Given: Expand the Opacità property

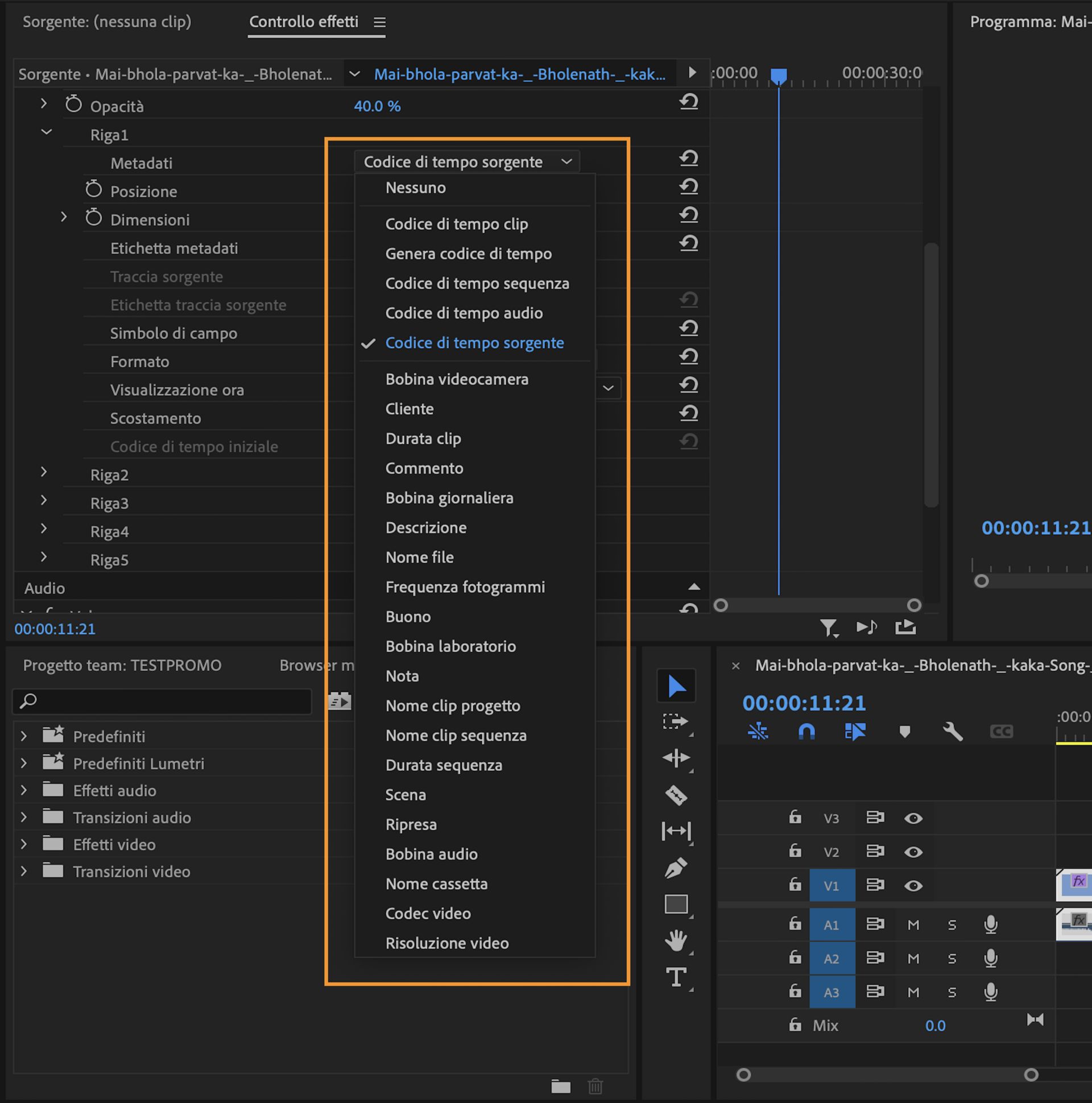Looking at the screenshot, I should tap(44, 104).
